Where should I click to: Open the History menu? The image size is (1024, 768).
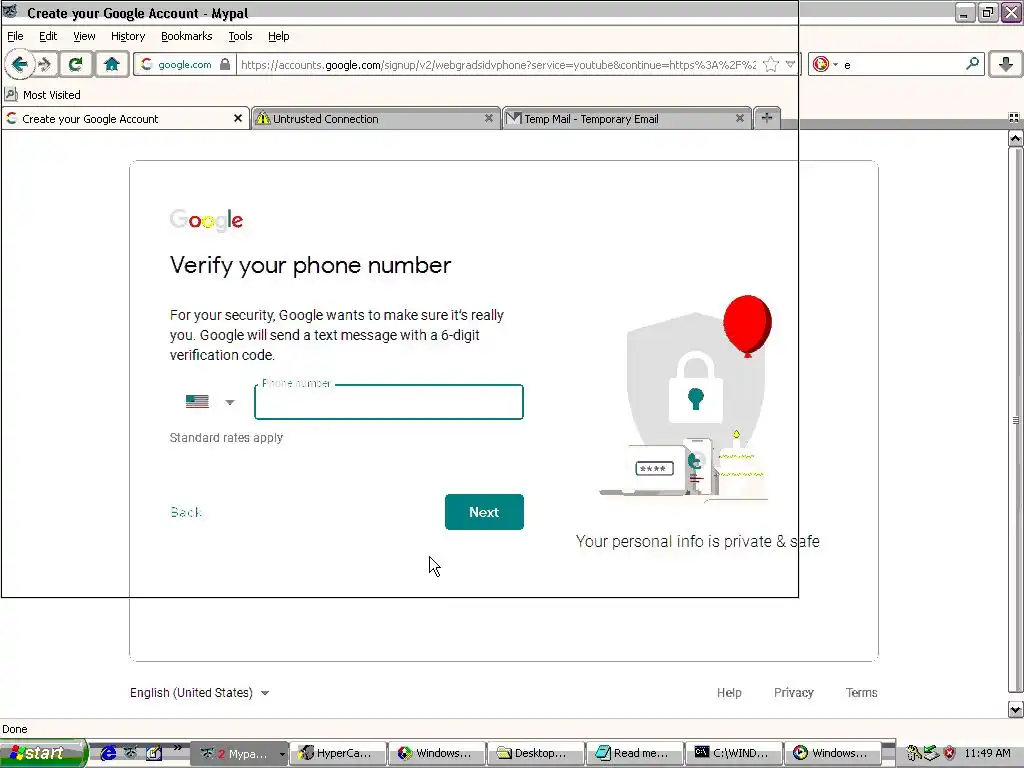point(128,36)
